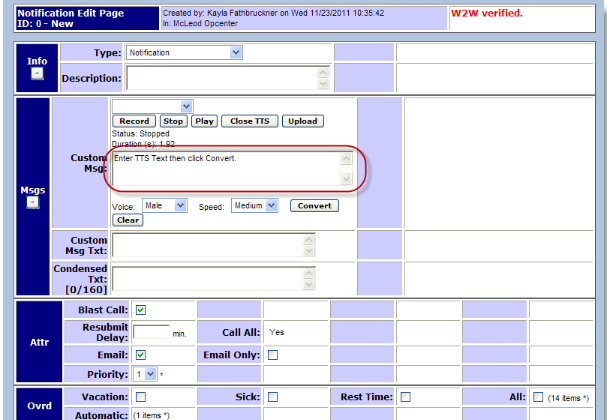The height and width of the screenshot is (420, 607).
Task: Open the Speed dropdown set to Medium
Action: click(x=254, y=205)
